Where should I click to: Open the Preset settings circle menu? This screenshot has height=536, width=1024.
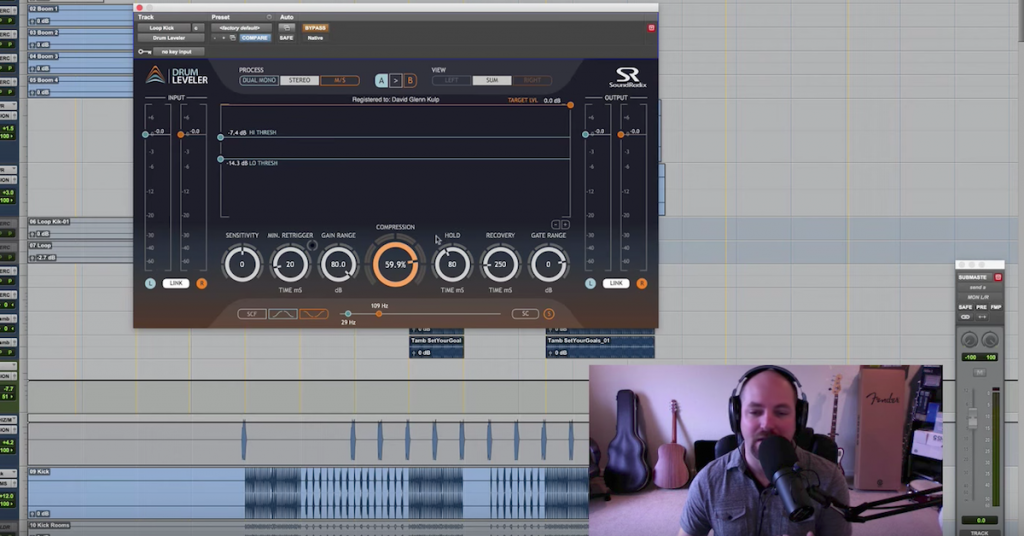269,17
